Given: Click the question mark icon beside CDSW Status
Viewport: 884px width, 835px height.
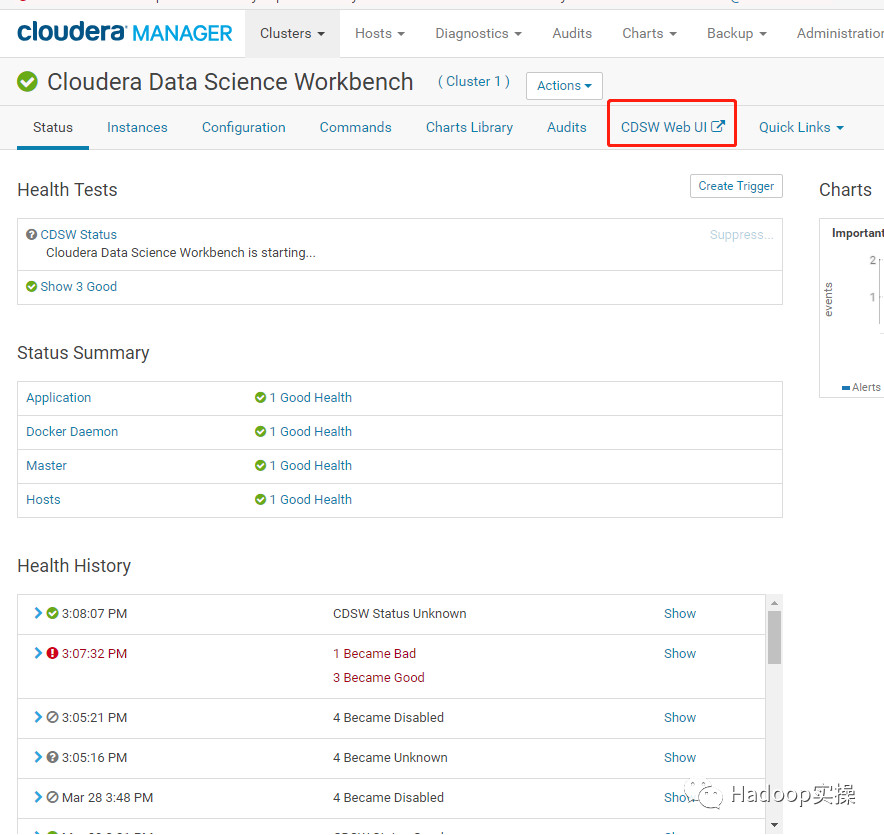Looking at the screenshot, I should tap(32, 235).
